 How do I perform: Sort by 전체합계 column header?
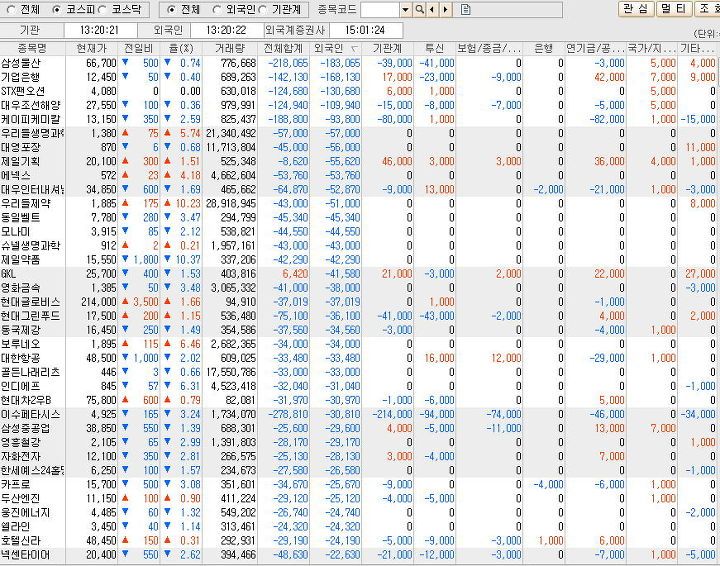pos(283,48)
